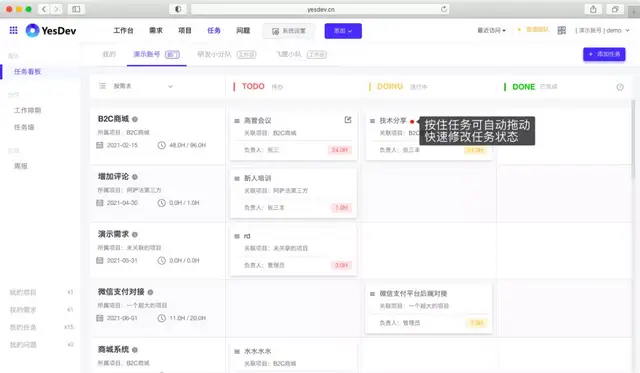Click the handle icon on 新人培训 card

[x=237, y=178]
